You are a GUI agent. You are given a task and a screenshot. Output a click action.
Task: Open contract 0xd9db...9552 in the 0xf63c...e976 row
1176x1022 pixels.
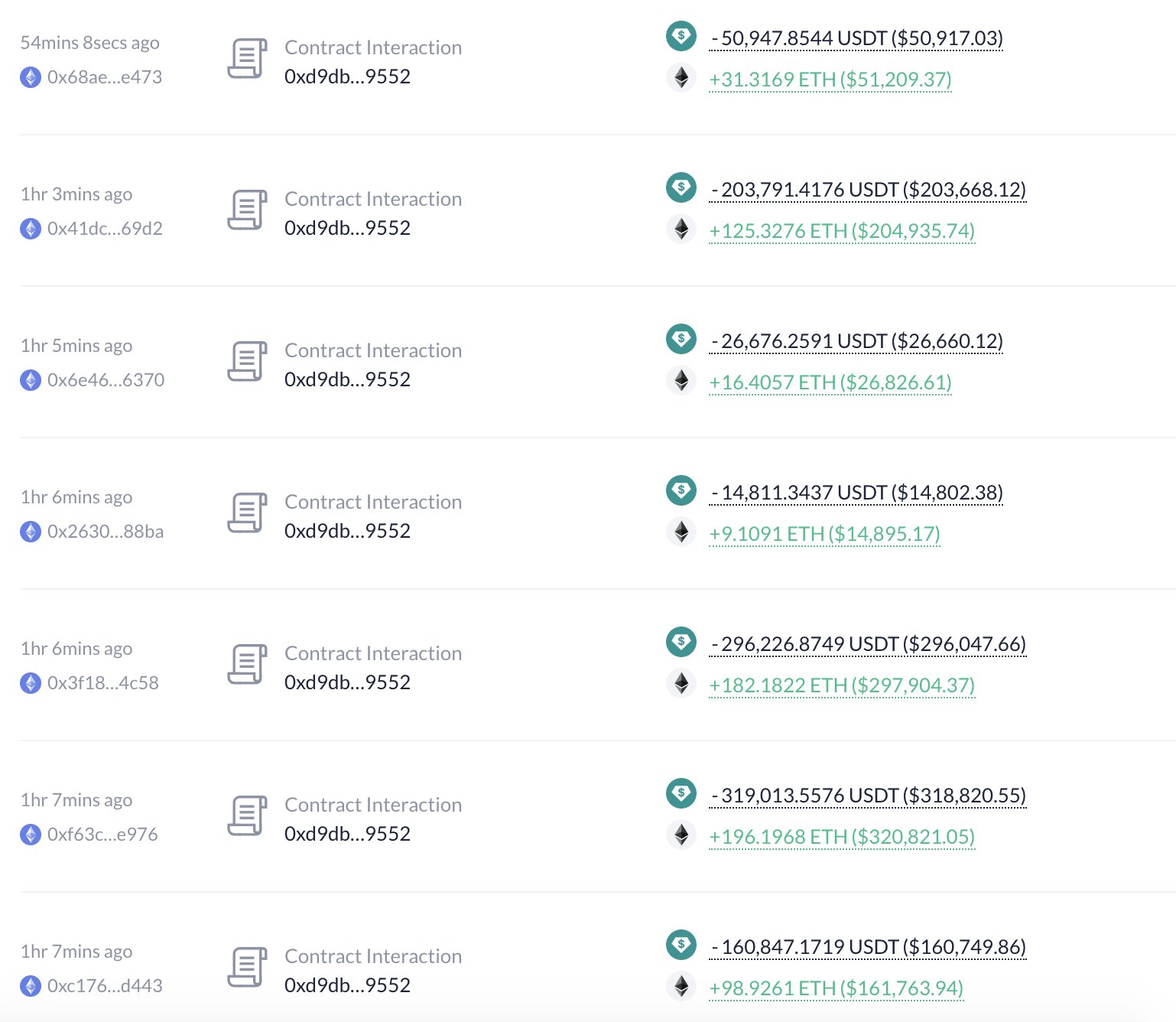pos(347,834)
